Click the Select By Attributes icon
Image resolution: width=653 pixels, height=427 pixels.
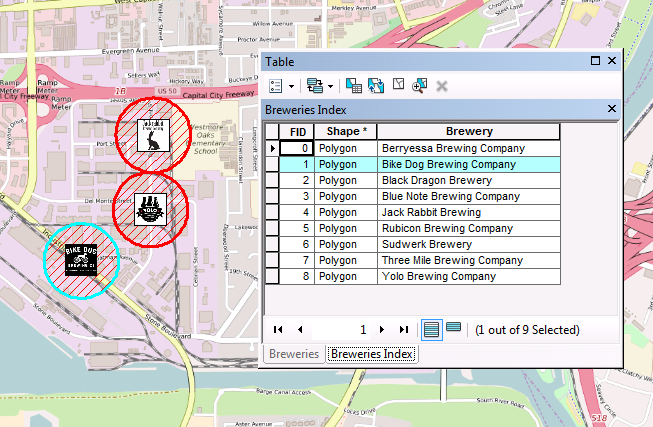pyautogui.click(x=354, y=86)
